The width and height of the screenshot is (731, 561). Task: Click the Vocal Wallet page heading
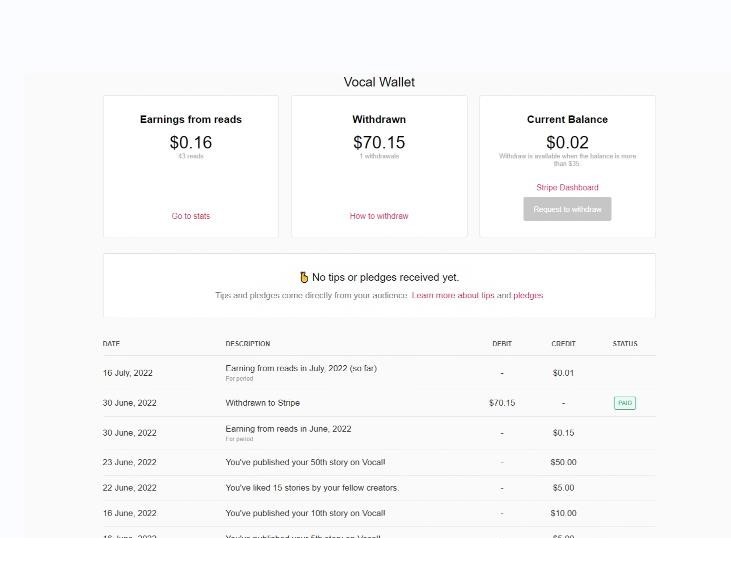379,82
